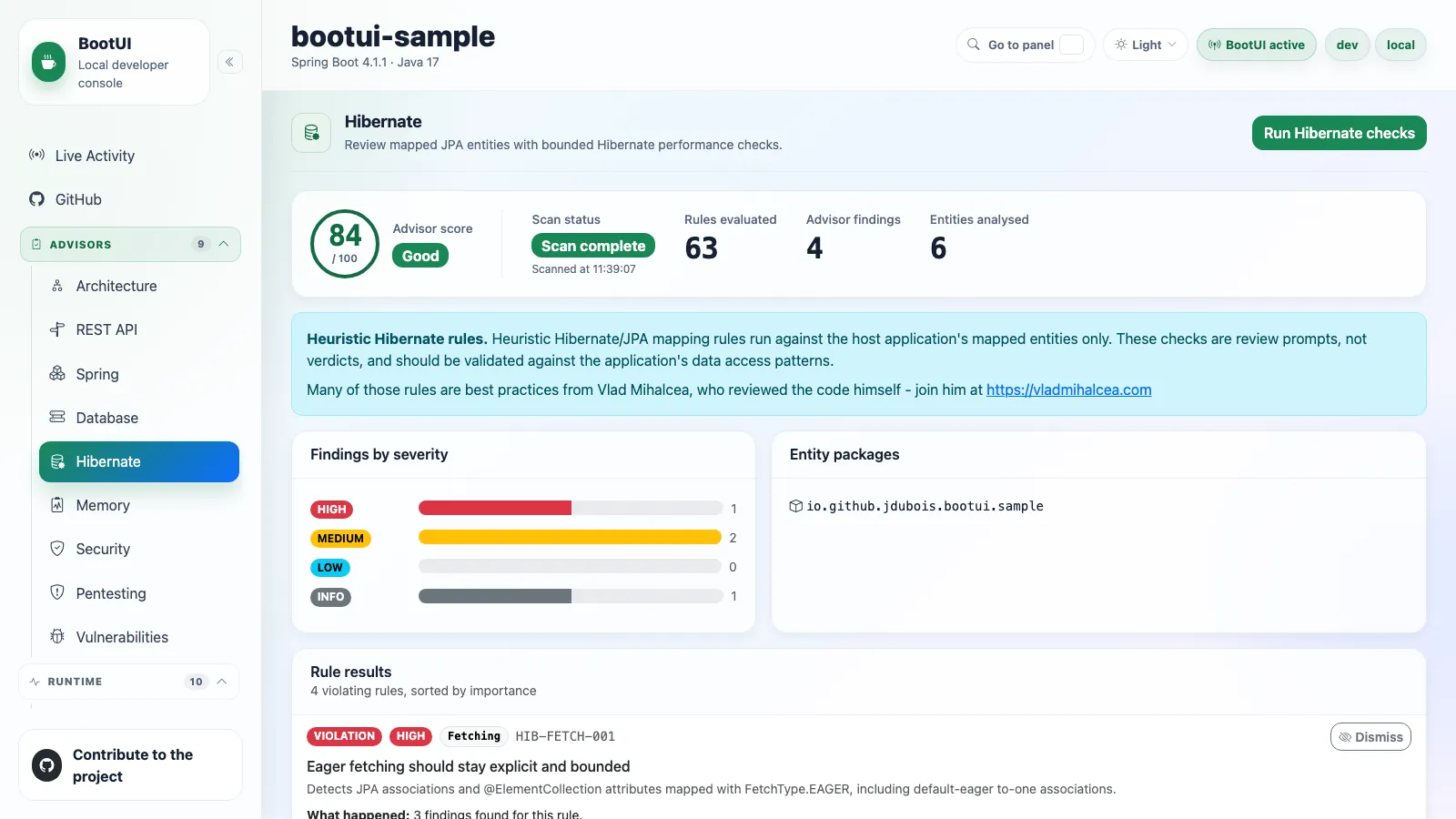The width and height of the screenshot is (1456, 819).
Task: Open the vladmihalcea.com link
Action: click(x=1068, y=389)
